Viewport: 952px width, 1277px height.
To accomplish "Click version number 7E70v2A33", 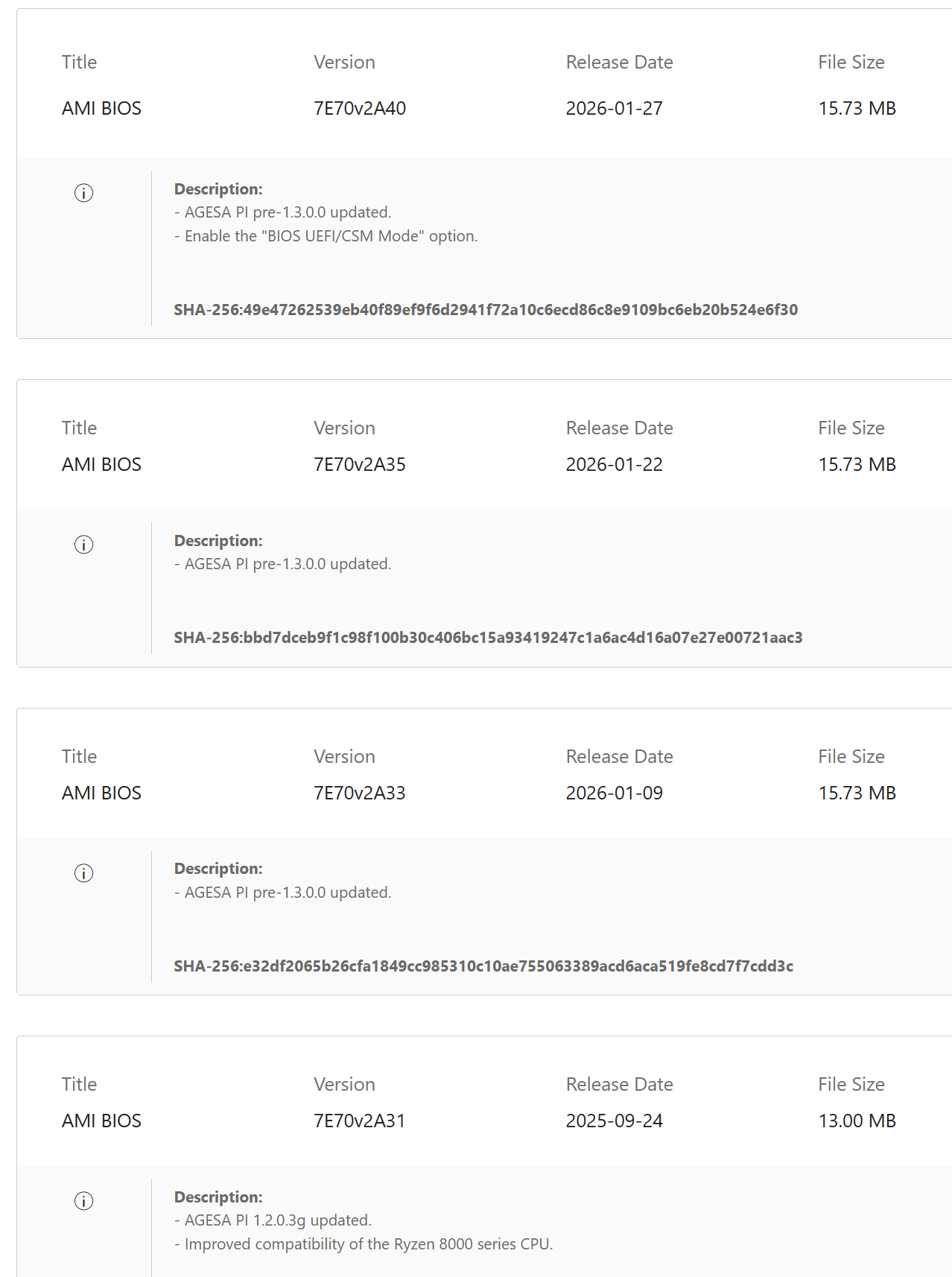I will (360, 793).
